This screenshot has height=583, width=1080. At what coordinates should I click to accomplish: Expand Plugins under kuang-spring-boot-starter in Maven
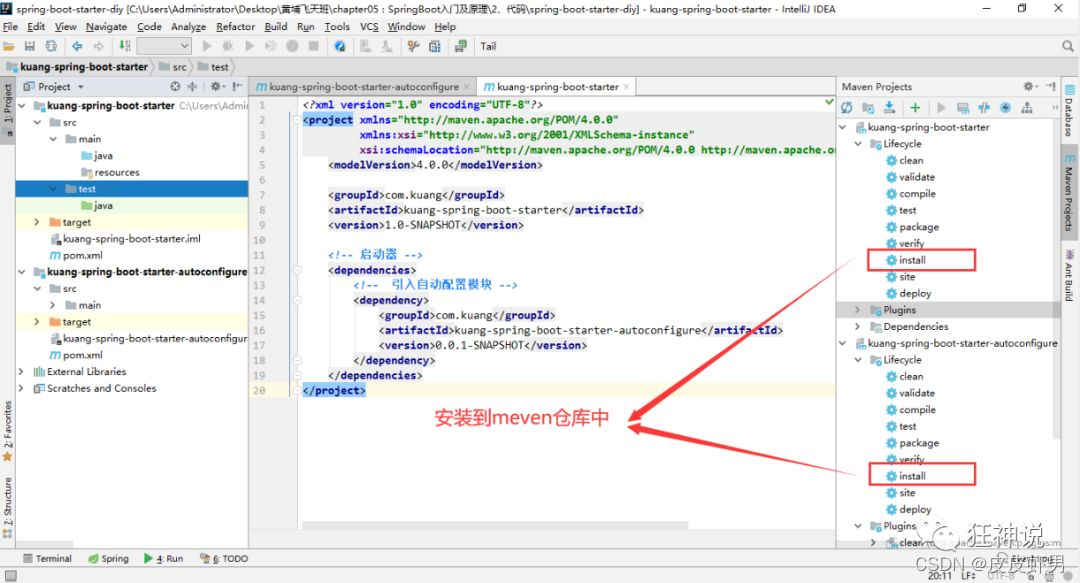point(858,310)
